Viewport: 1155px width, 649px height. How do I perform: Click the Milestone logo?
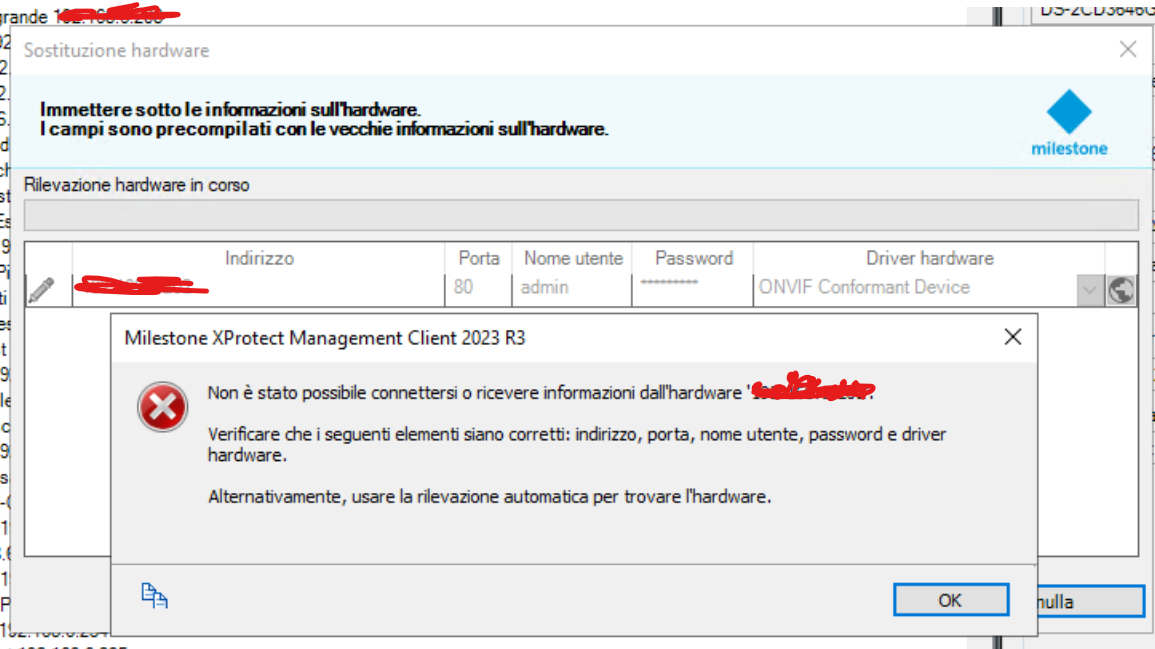coord(1069,123)
